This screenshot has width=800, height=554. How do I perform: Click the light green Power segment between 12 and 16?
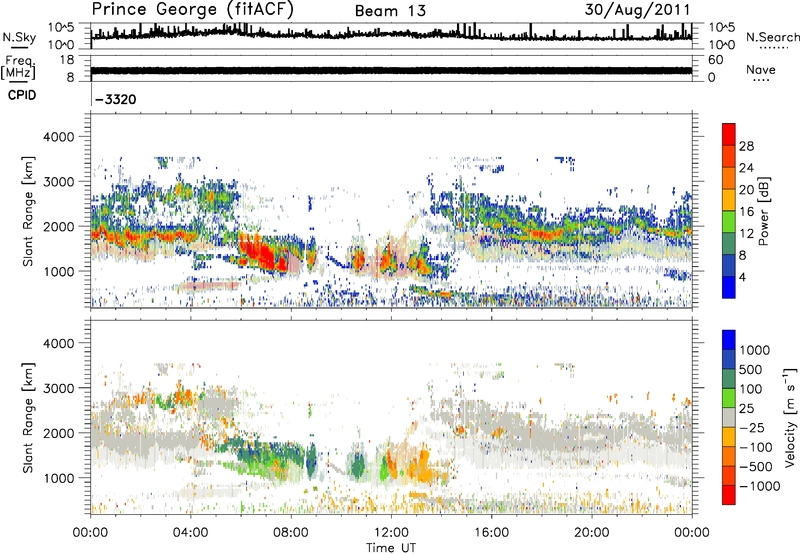tap(729, 221)
